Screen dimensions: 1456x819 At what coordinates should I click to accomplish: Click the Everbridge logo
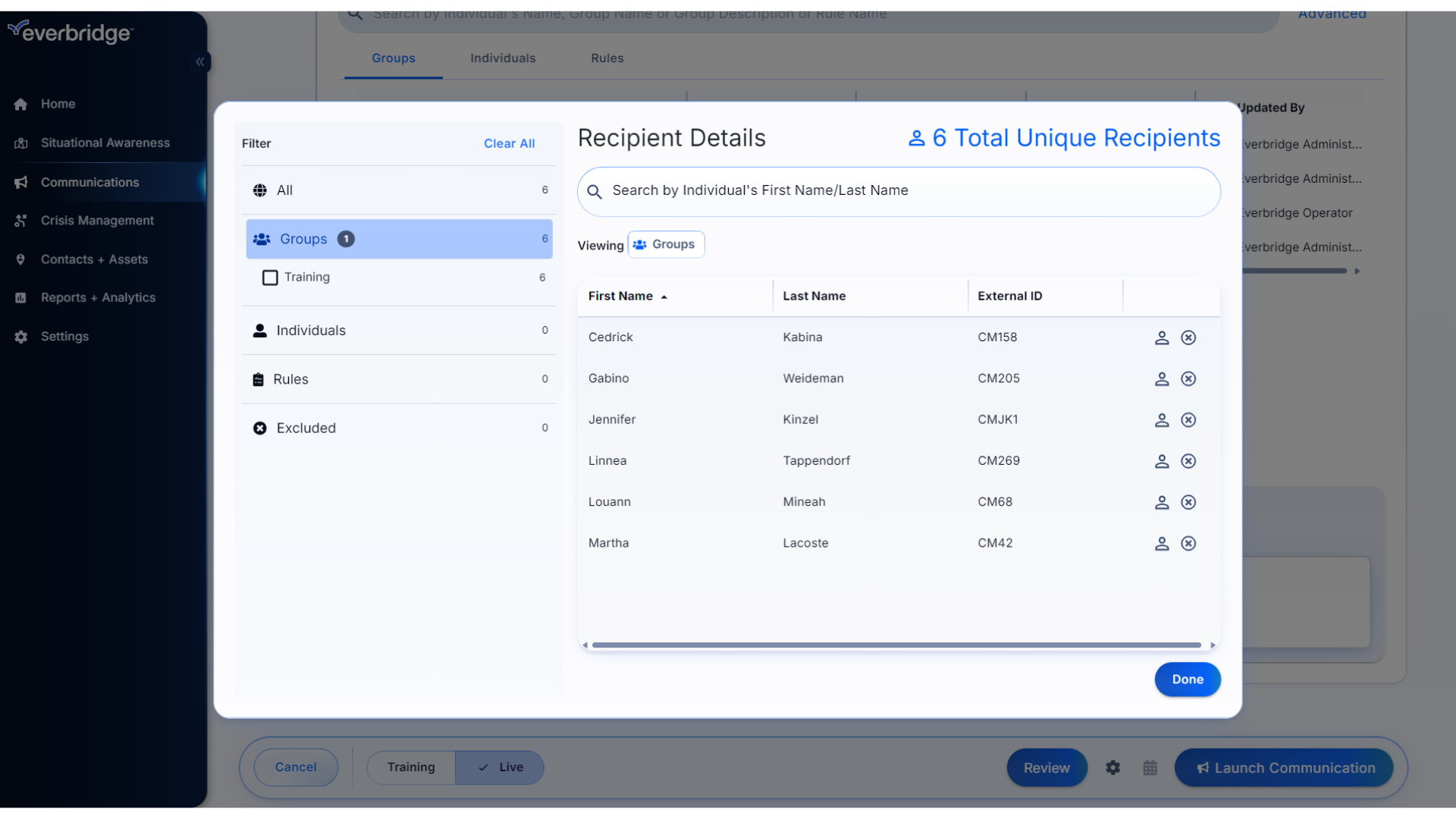point(71,32)
